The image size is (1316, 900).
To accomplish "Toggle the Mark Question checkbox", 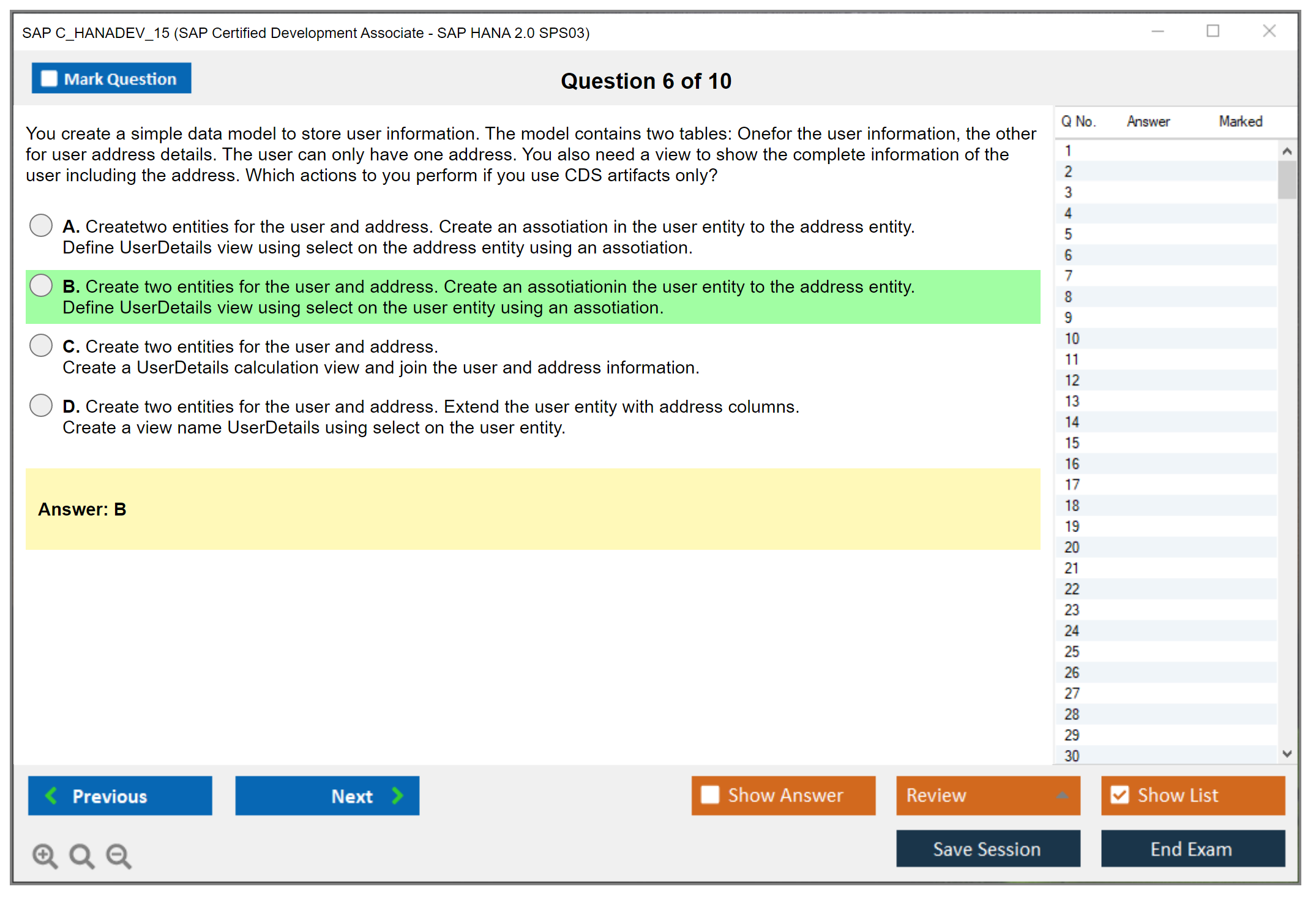I will pyautogui.click(x=49, y=79).
